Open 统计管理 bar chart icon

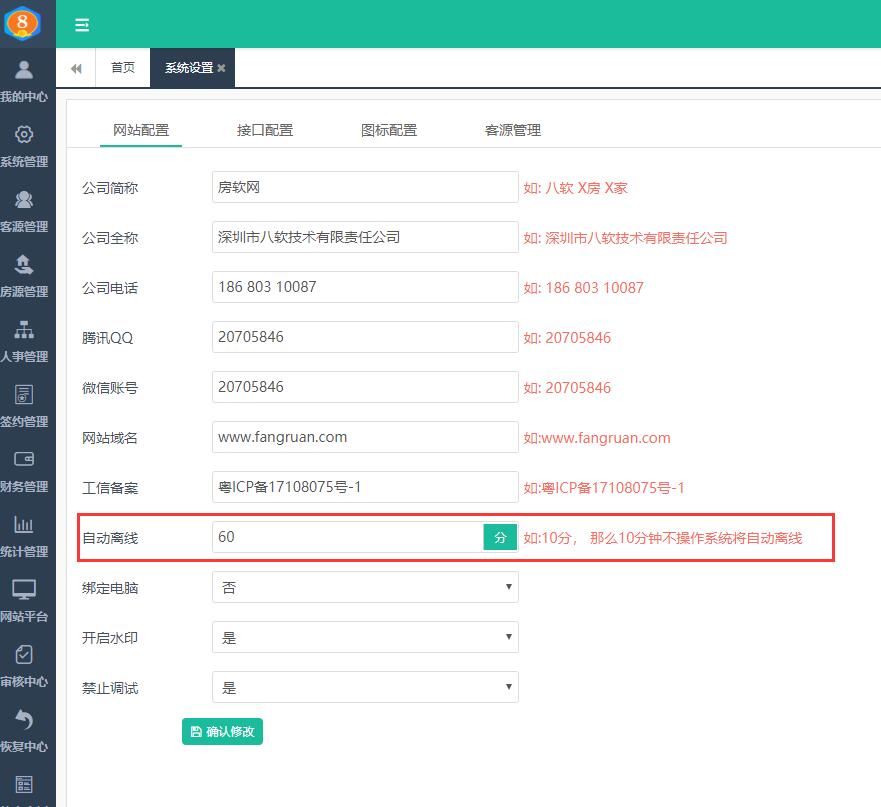(24, 524)
